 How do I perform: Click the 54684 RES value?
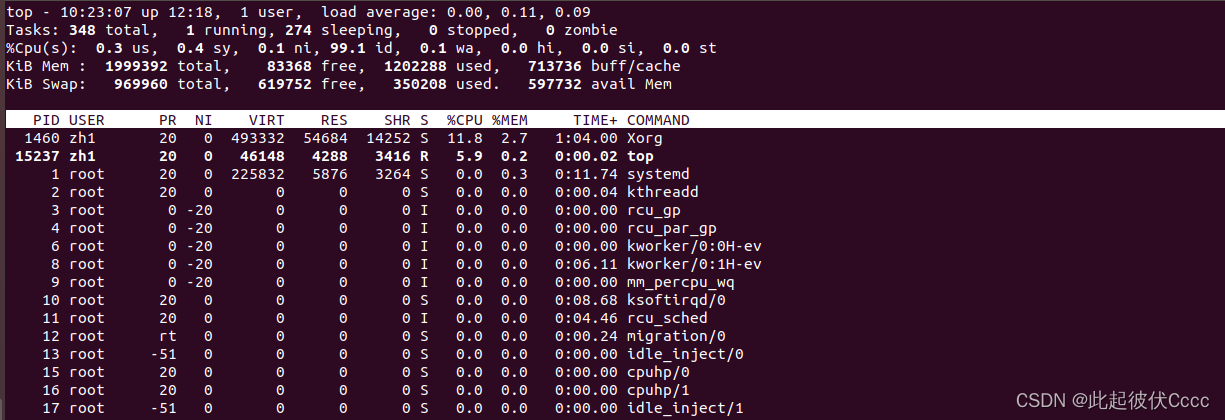(x=325, y=138)
